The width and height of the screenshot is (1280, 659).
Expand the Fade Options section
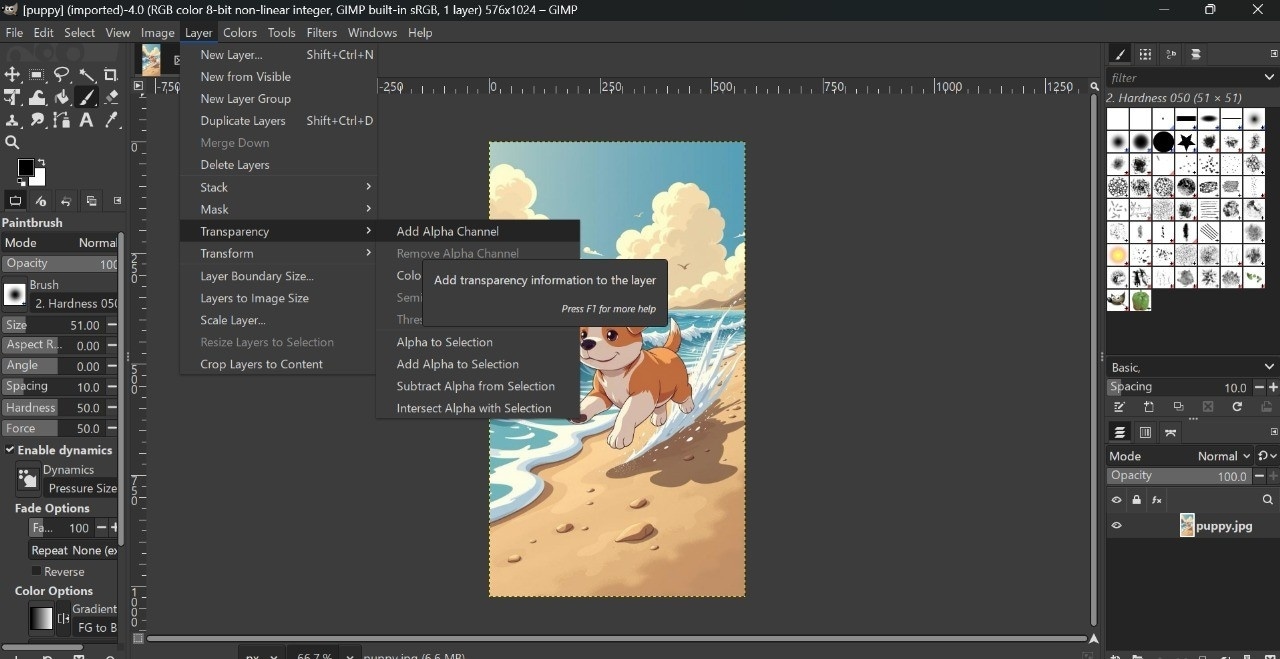pyautogui.click(x=52, y=508)
